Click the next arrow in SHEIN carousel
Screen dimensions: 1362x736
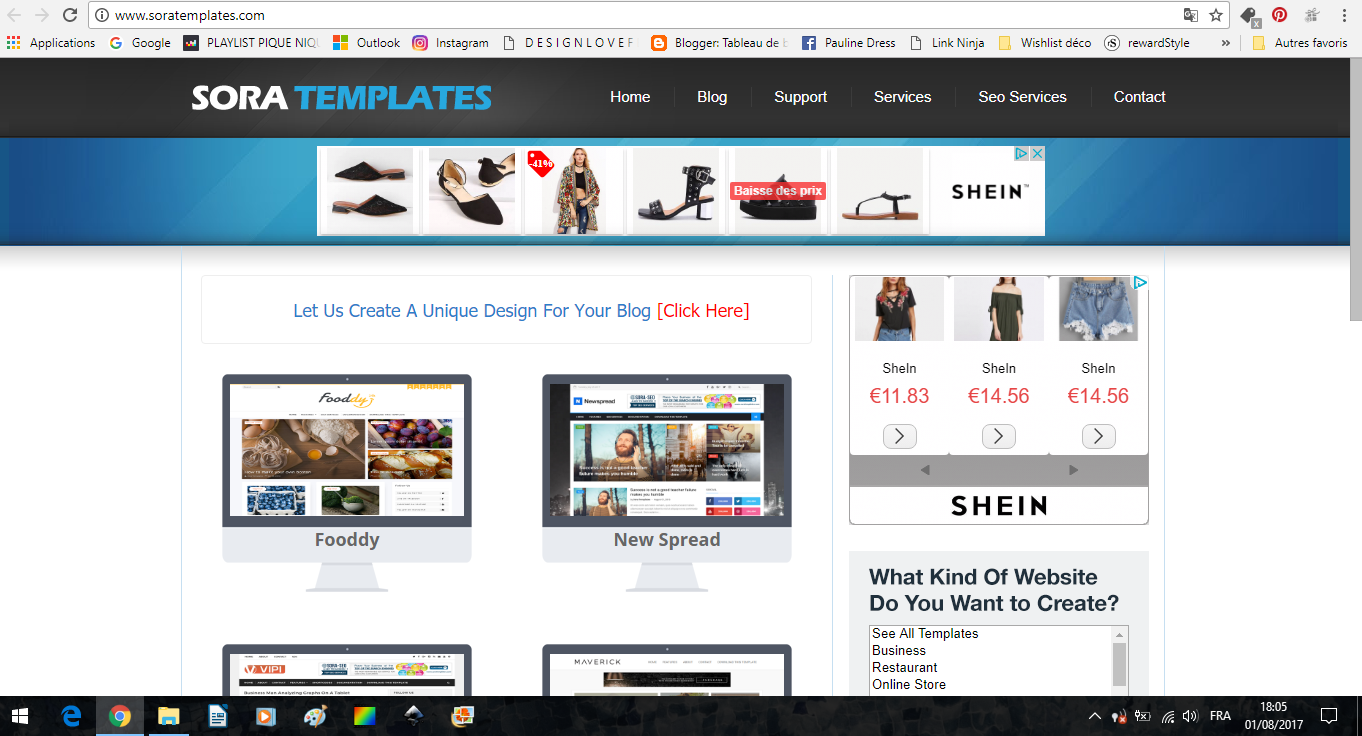pyautogui.click(x=1073, y=470)
